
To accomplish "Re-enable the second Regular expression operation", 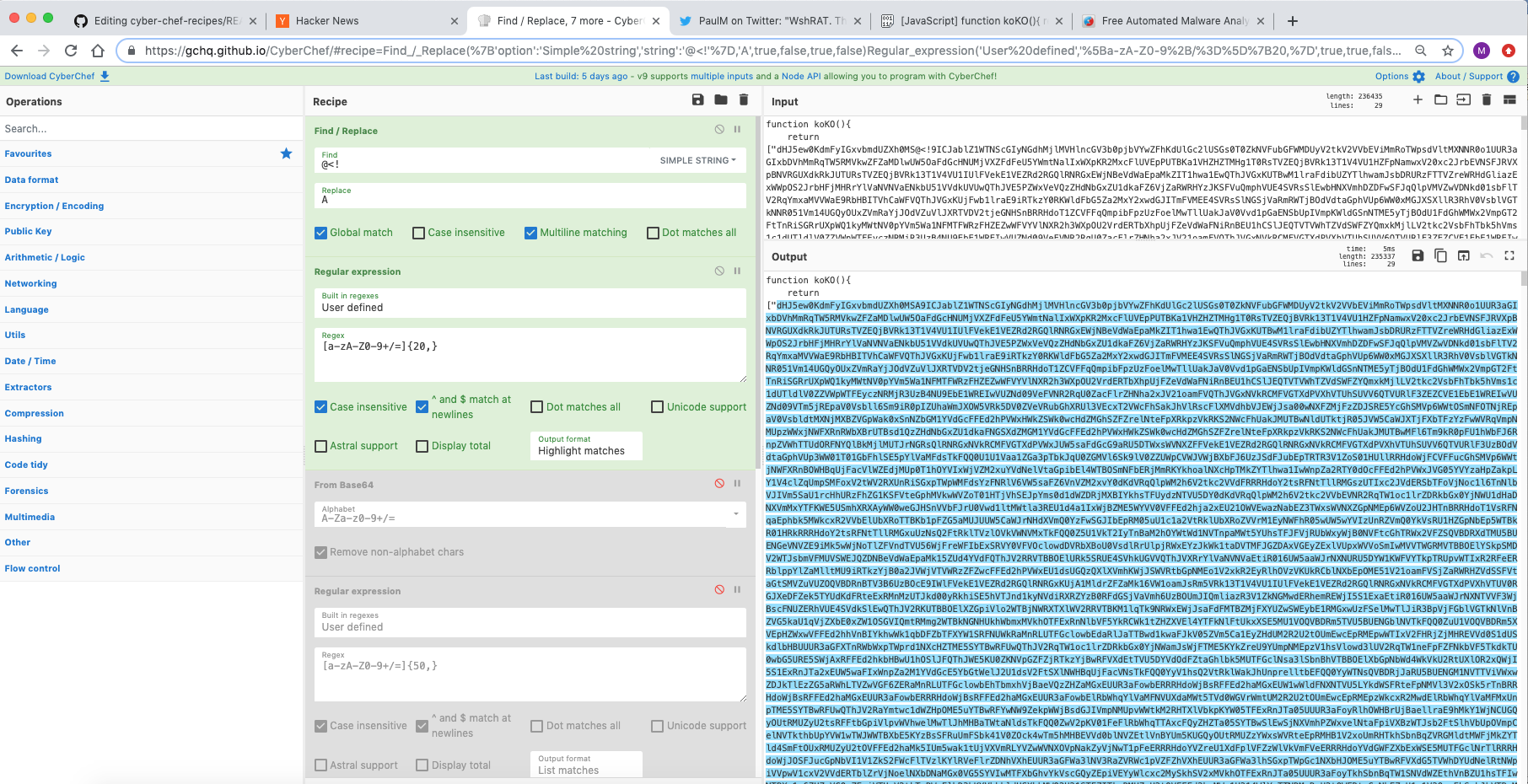I will (x=719, y=589).
